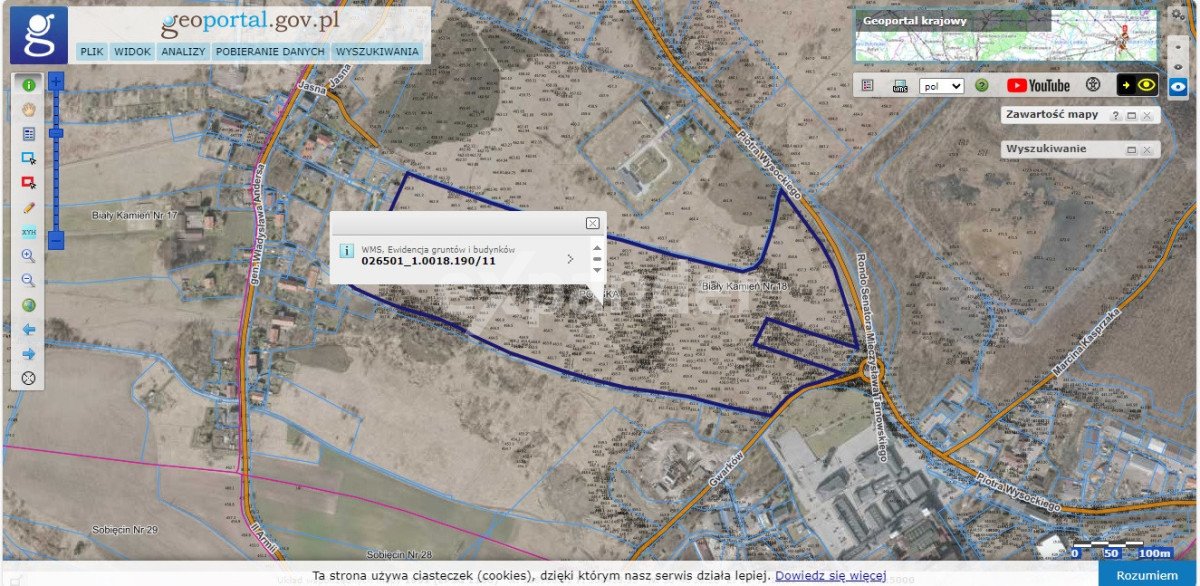Click the Rozumiem cookie button
This screenshot has height=586, width=1200.
coord(1148,575)
